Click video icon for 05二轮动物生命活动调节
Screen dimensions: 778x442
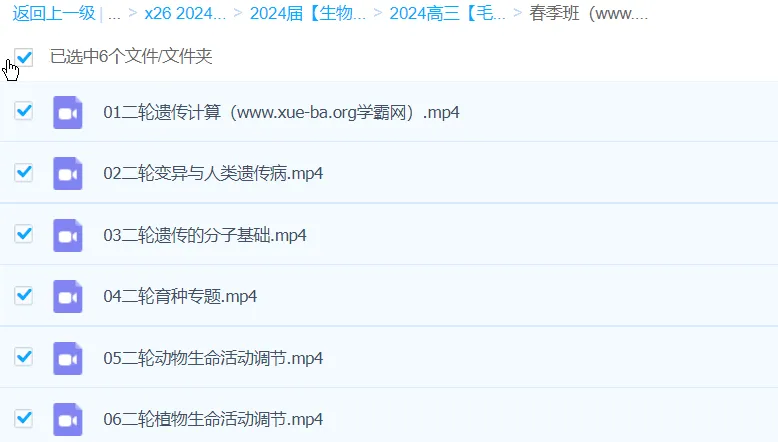click(67, 358)
